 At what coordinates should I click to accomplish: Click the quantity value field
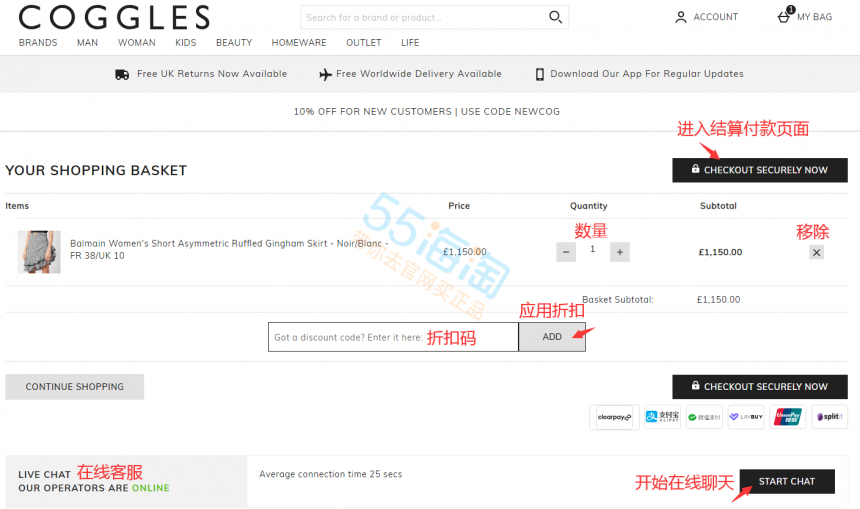(x=592, y=249)
